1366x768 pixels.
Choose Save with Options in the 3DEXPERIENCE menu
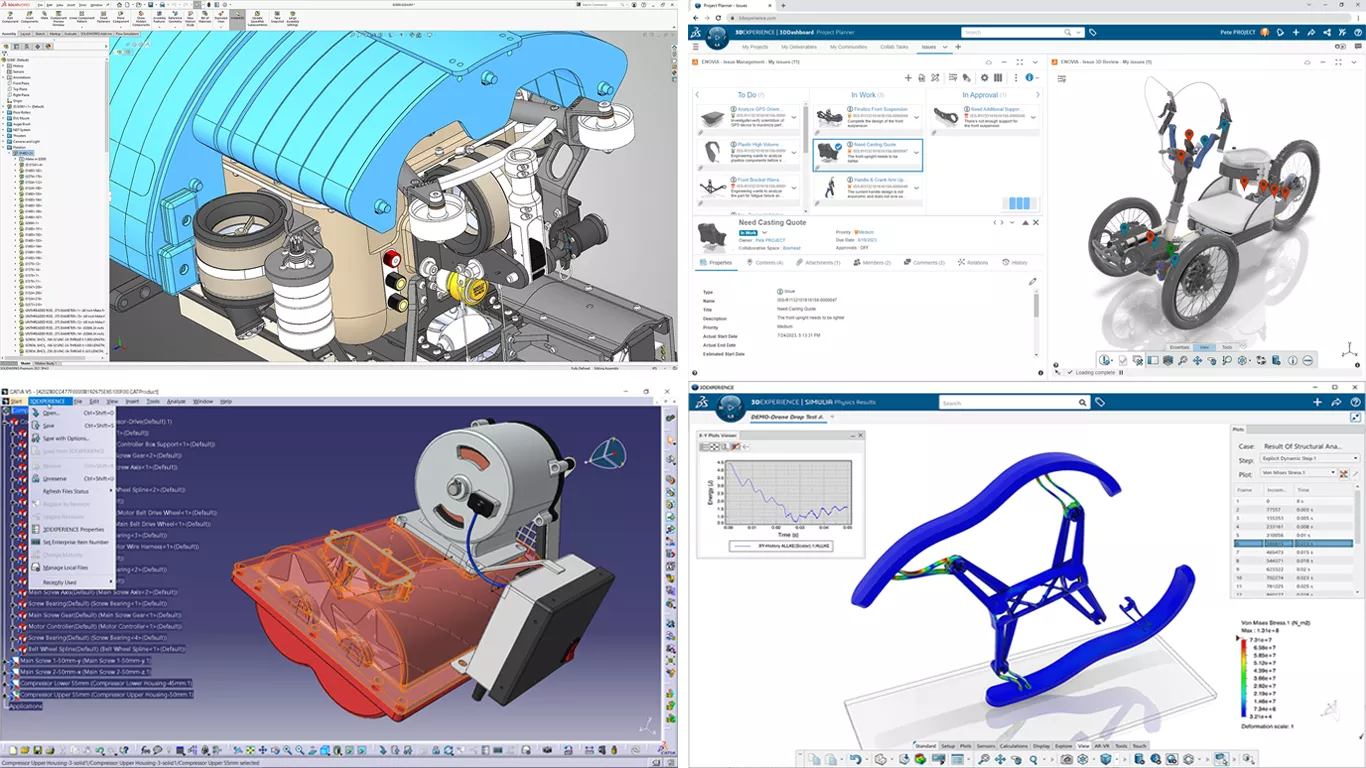point(66,438)
